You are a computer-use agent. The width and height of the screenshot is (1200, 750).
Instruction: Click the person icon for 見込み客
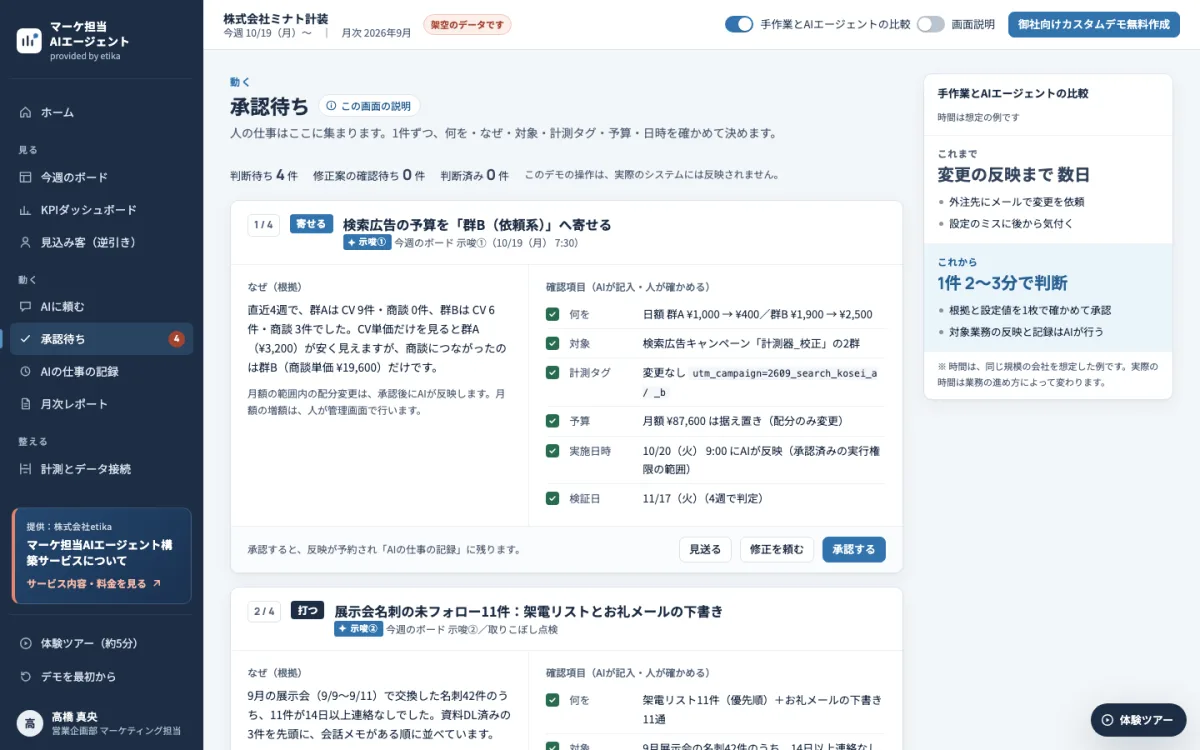pyautogui.click(x=26, y=242)
